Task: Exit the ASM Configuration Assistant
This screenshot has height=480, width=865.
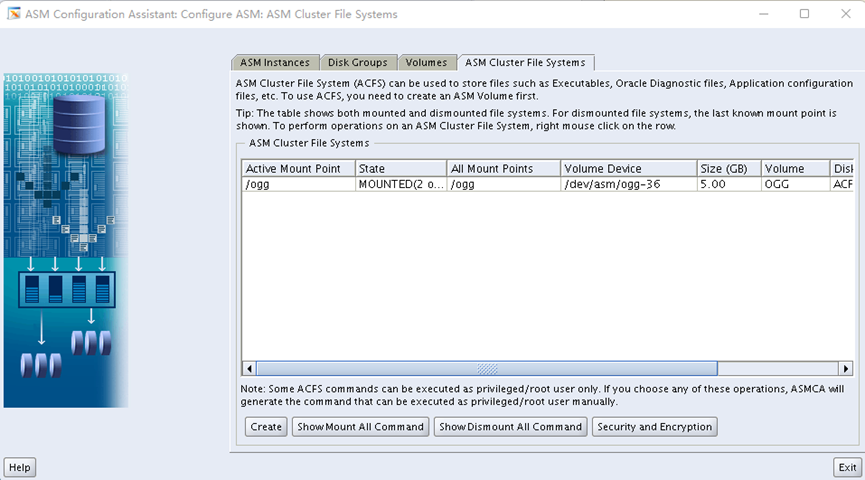Action: (x=847, y=467)
